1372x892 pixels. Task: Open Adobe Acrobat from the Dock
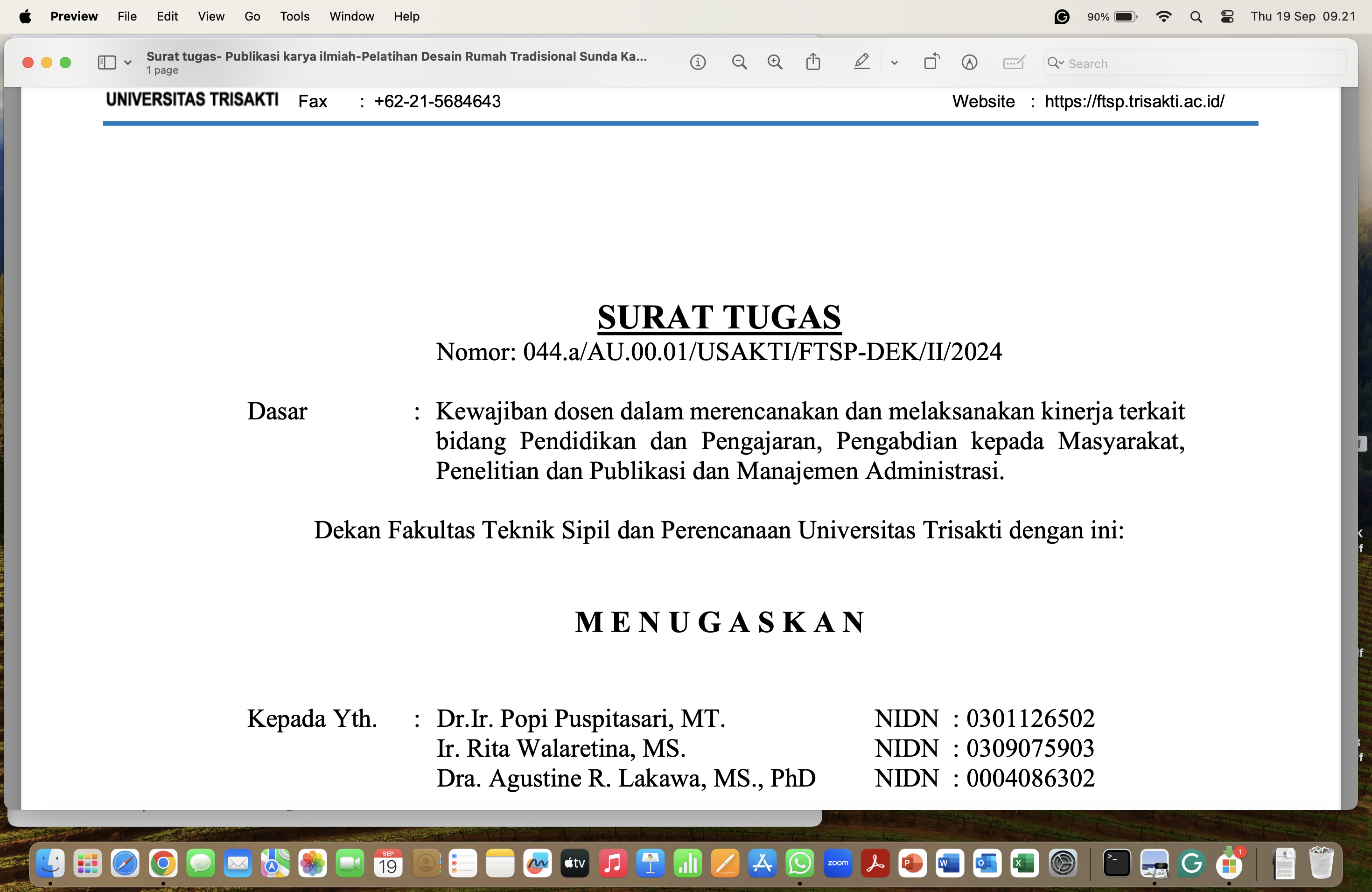pos(875,863)
